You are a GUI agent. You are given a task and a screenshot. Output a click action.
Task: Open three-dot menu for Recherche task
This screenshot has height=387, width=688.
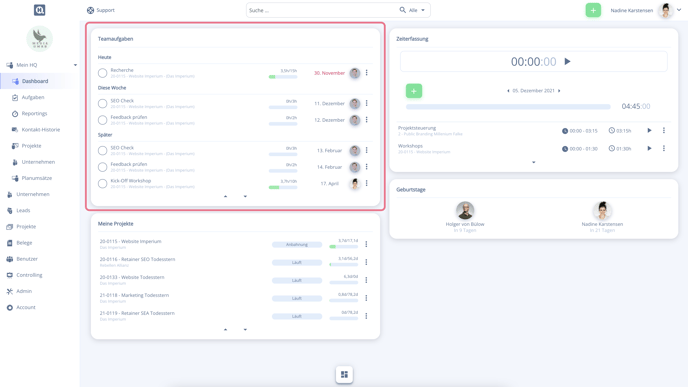point(366,73)
